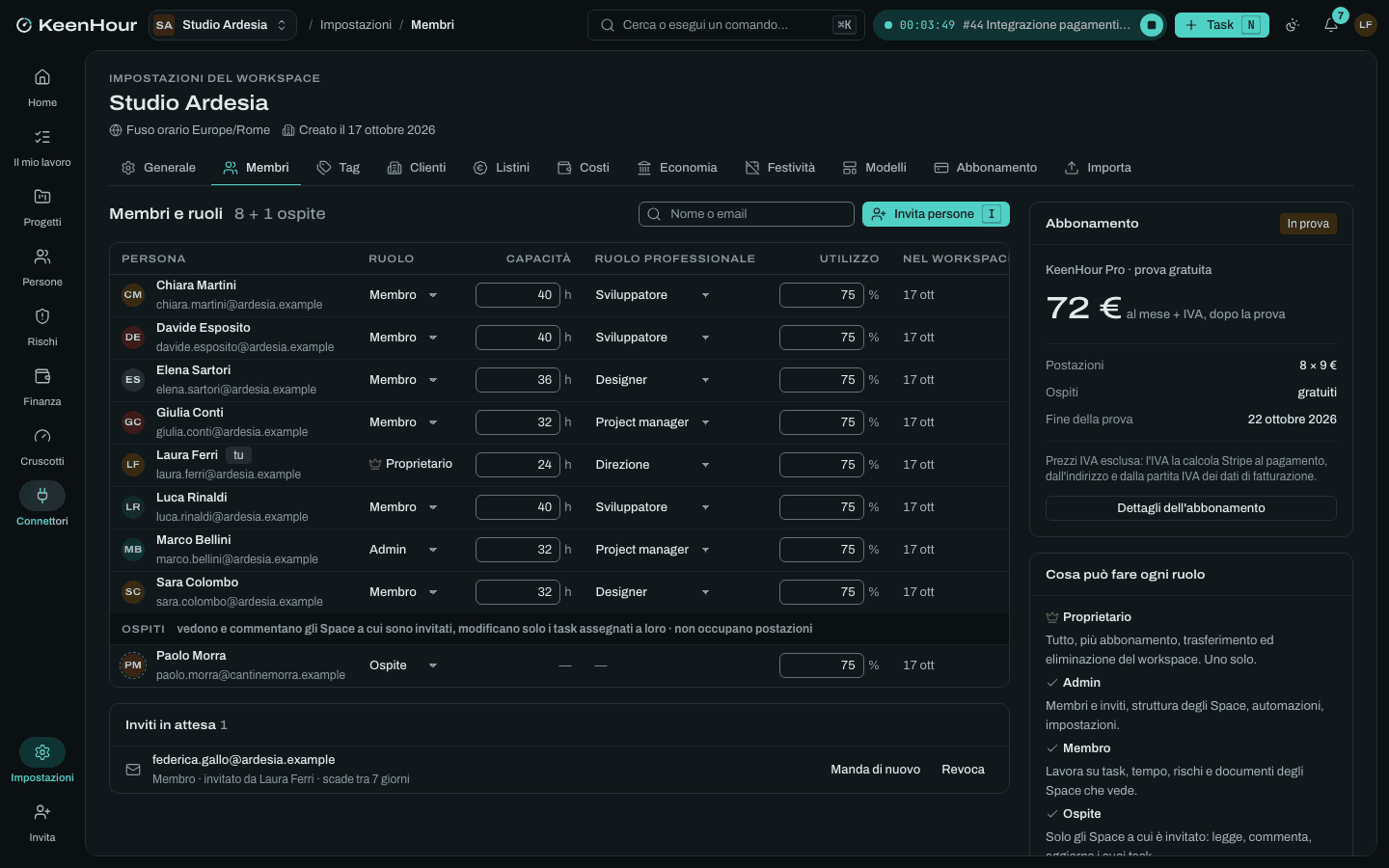Open Festività tab
This screenshot has height=868, width=1389.
pos(780,168)
